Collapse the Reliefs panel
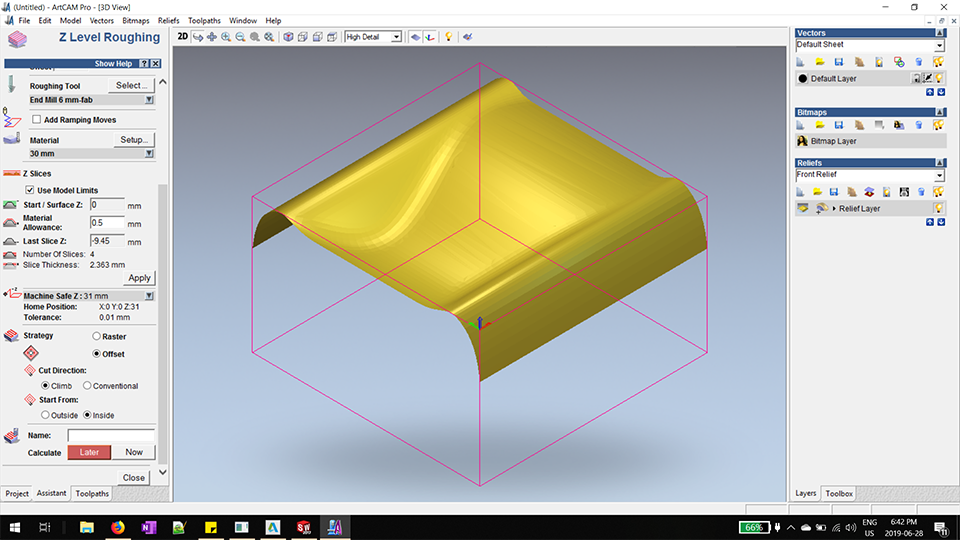This screenshot has height=540, width=960. pos(940,163)
